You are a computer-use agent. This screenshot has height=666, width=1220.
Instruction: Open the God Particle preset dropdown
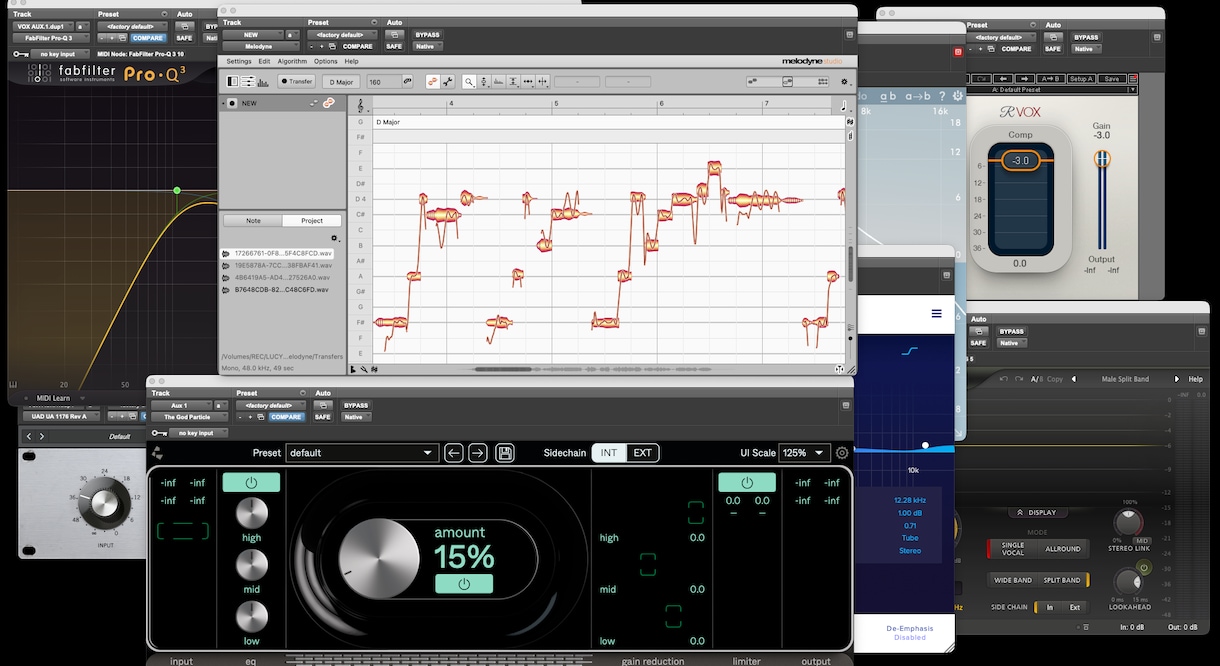tap(362, 453)
